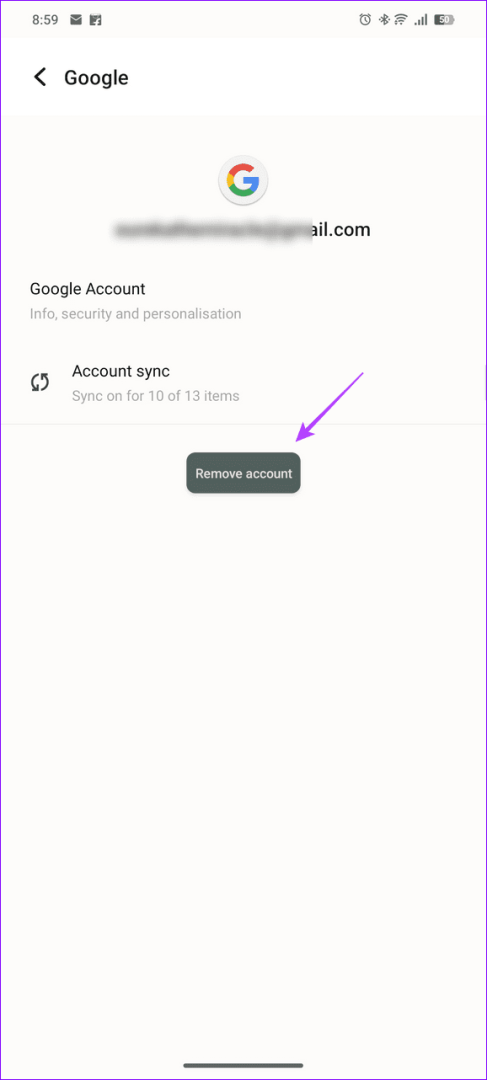Screen dimensions: 487x1080
Task: Tap the second notification icon after mail
Action: (96, 20)
